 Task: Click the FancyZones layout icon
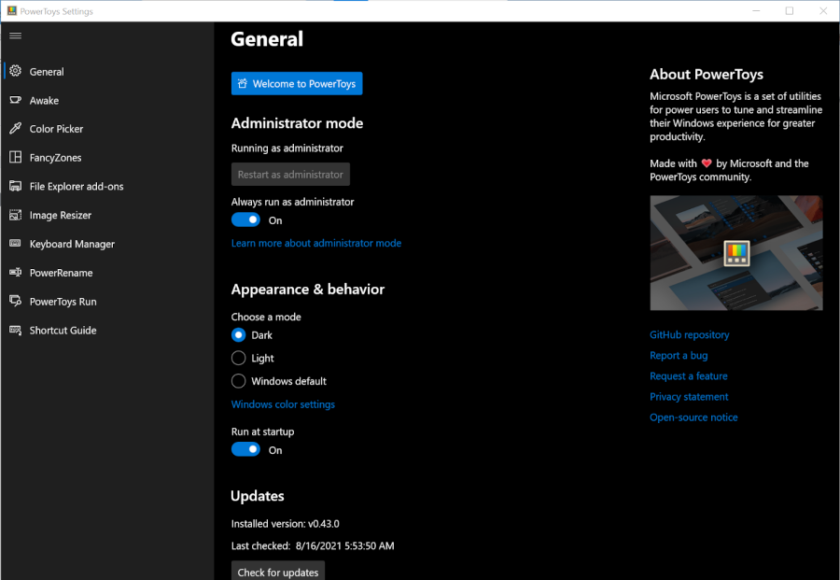[16, 157]
